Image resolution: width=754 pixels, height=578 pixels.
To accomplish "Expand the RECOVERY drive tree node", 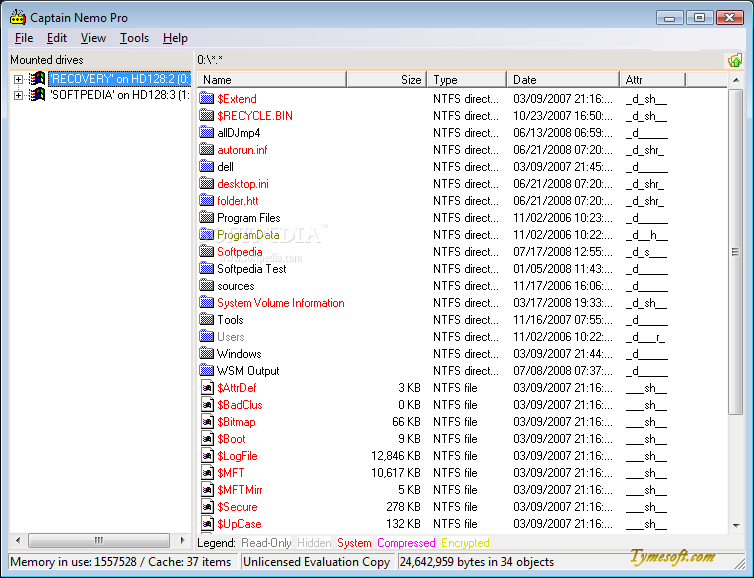I will click(18, 79).
